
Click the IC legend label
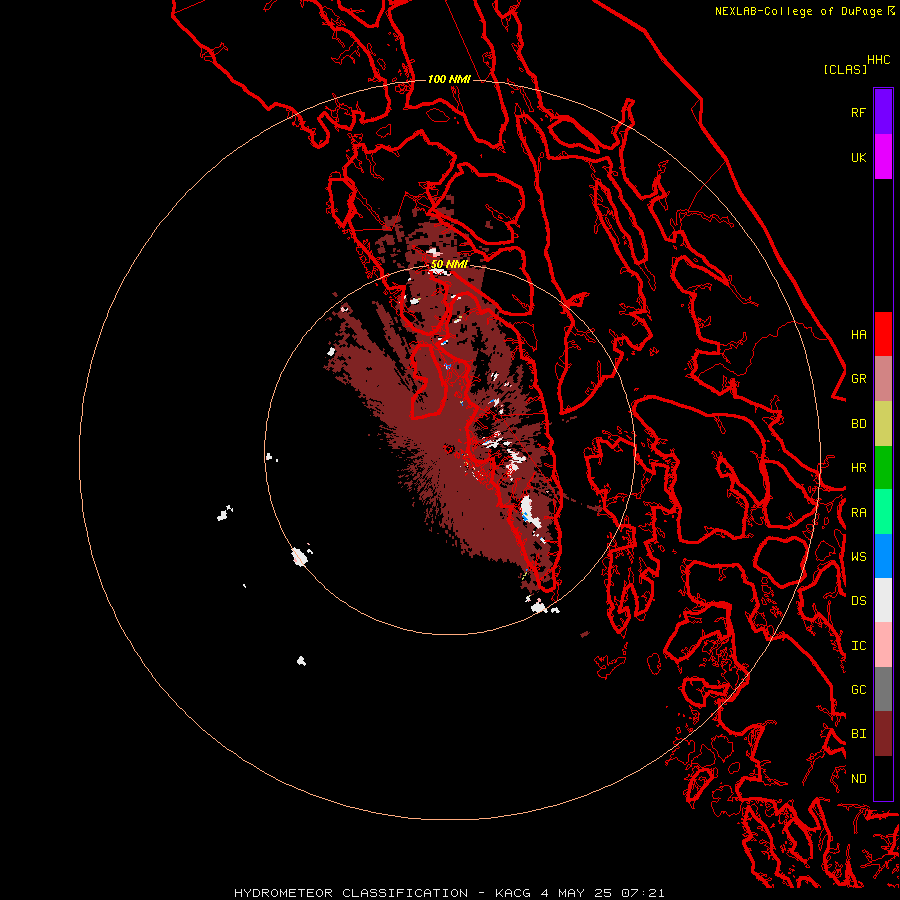[858, 646]
